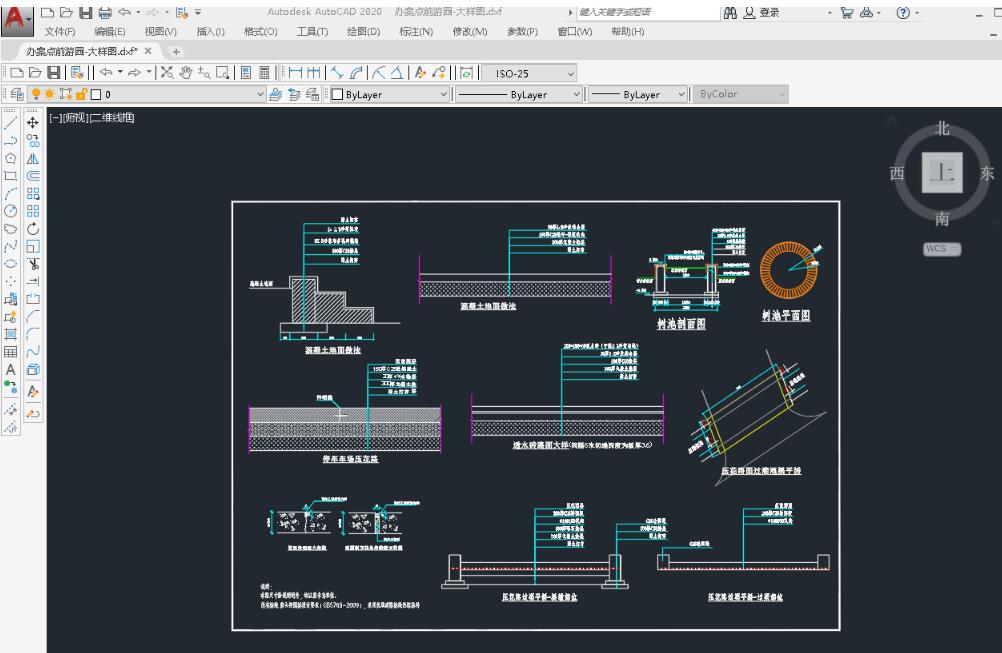Click the Make Object's Layer Current icon

tap(275, 95)
